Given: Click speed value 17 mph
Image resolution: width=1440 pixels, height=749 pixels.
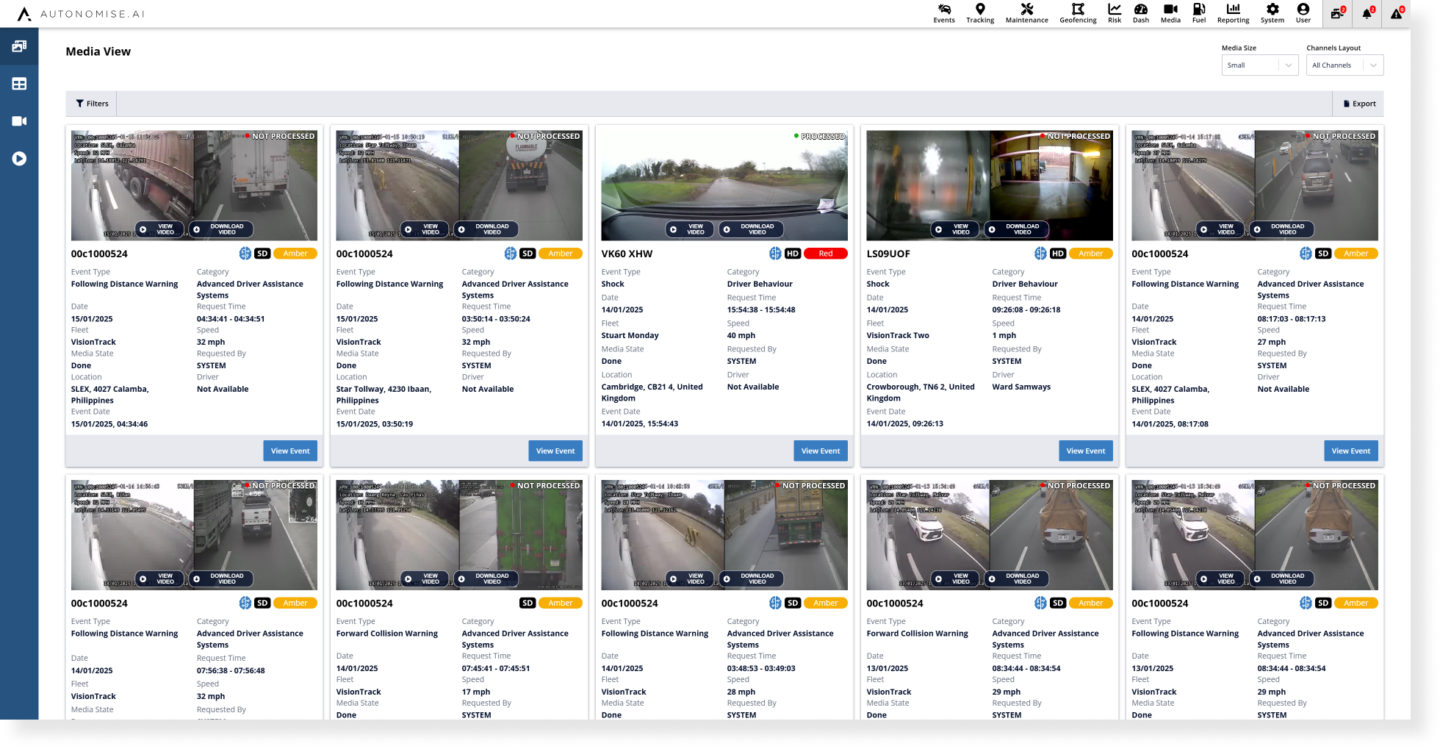Looking at the screenshot, I should (474, 691).
